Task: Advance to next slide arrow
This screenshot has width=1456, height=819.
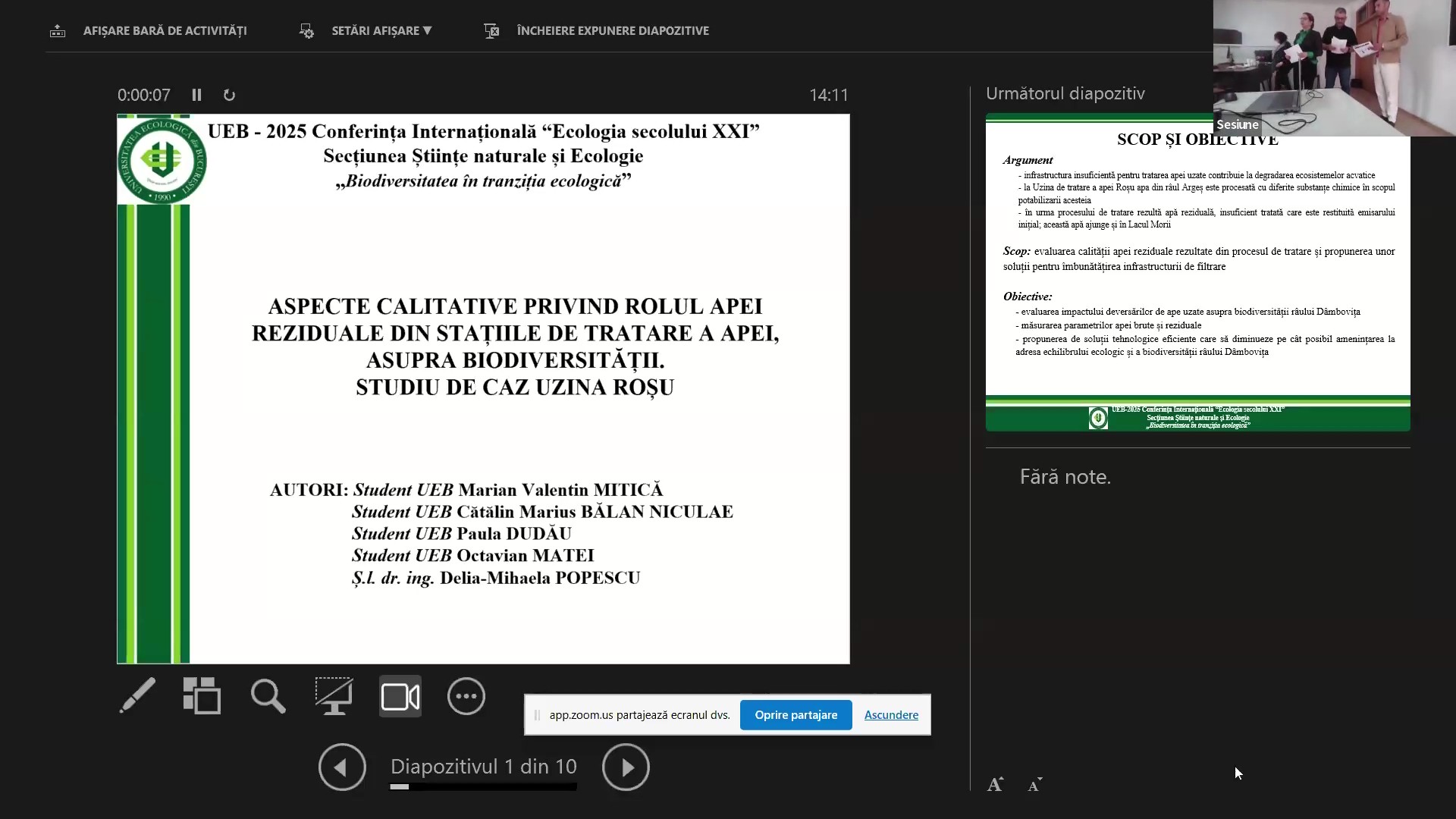Action: 626,767
